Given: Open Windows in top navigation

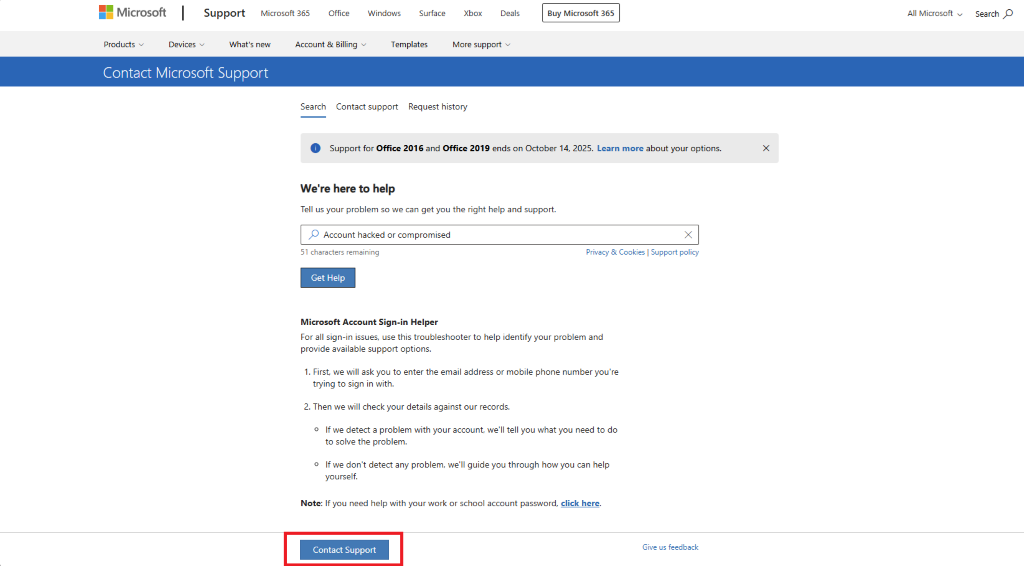Looking at the screenshot, I should point(384,13).
